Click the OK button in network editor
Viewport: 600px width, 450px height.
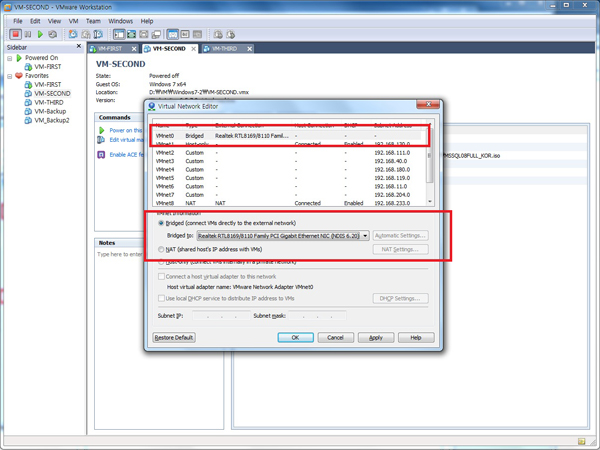295,338
